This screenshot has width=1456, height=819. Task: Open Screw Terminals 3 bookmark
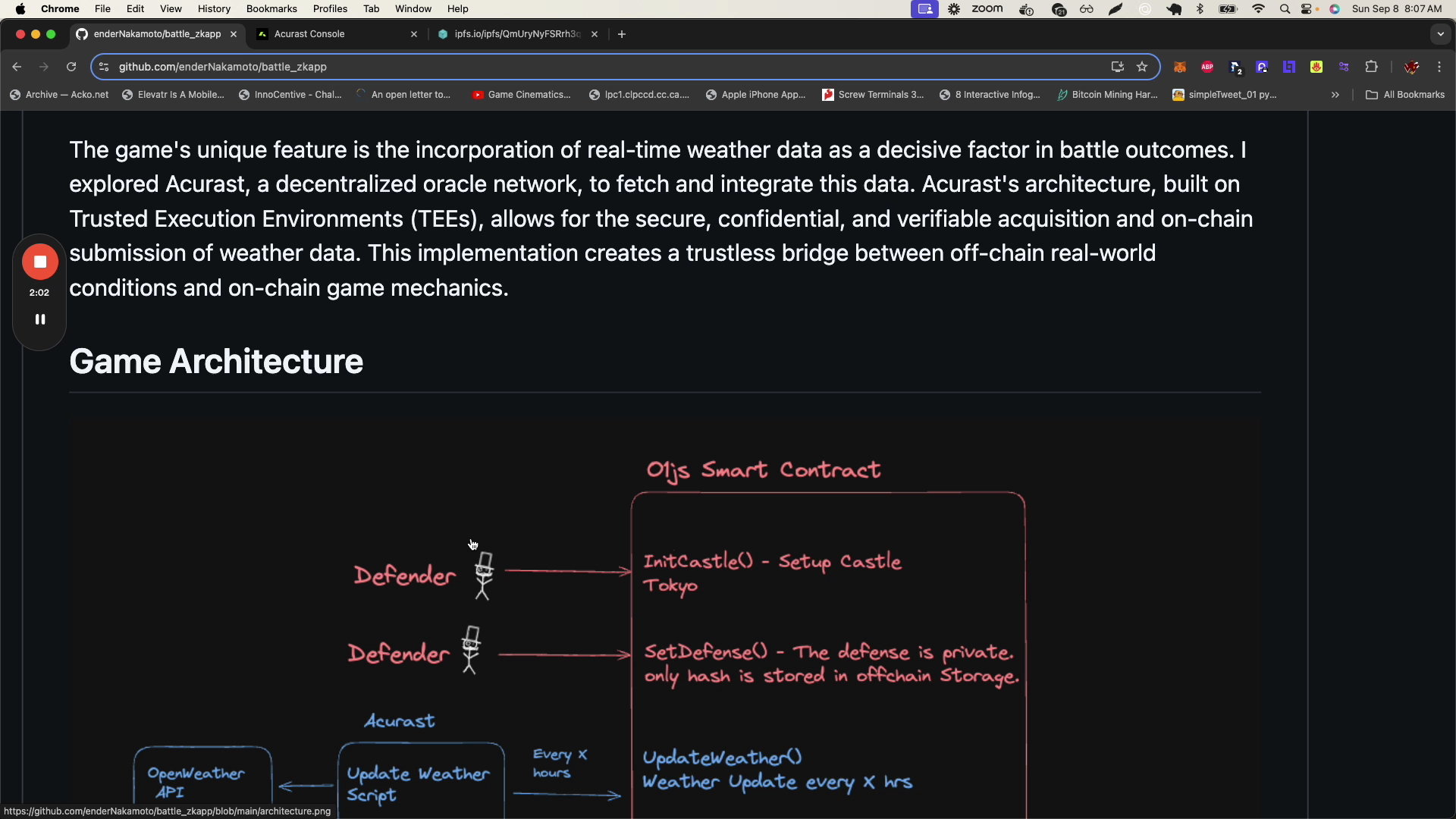pyautogui.click(x=873, y=95)
